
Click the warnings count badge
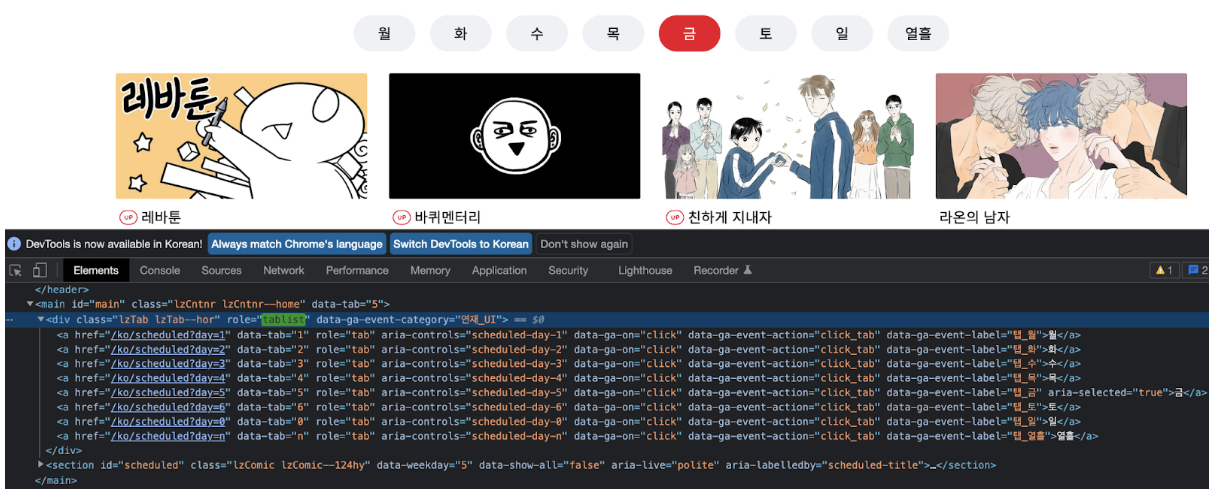[1164, 270]
